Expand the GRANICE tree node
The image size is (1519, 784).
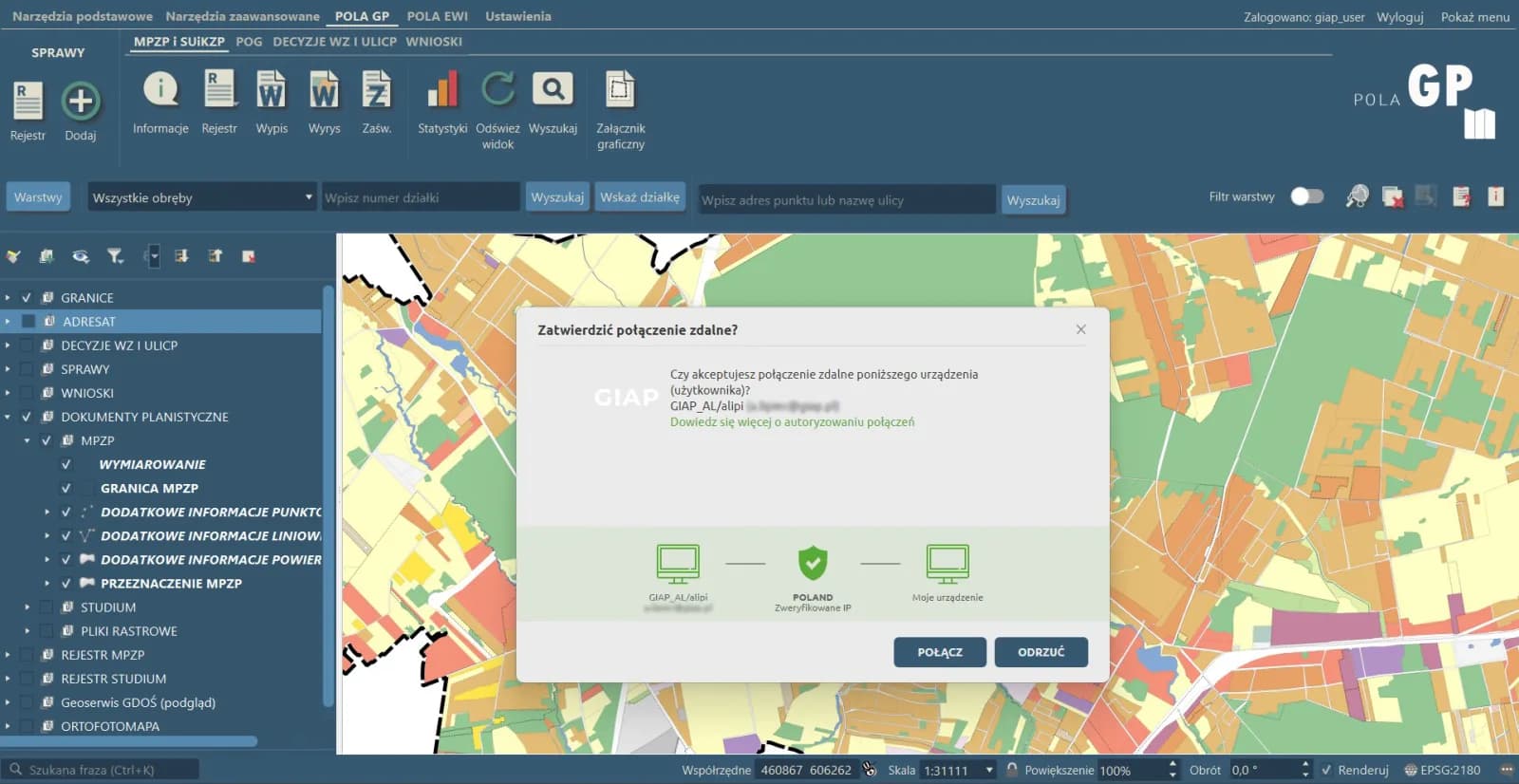pyautogui.click(x=8, y=297)
